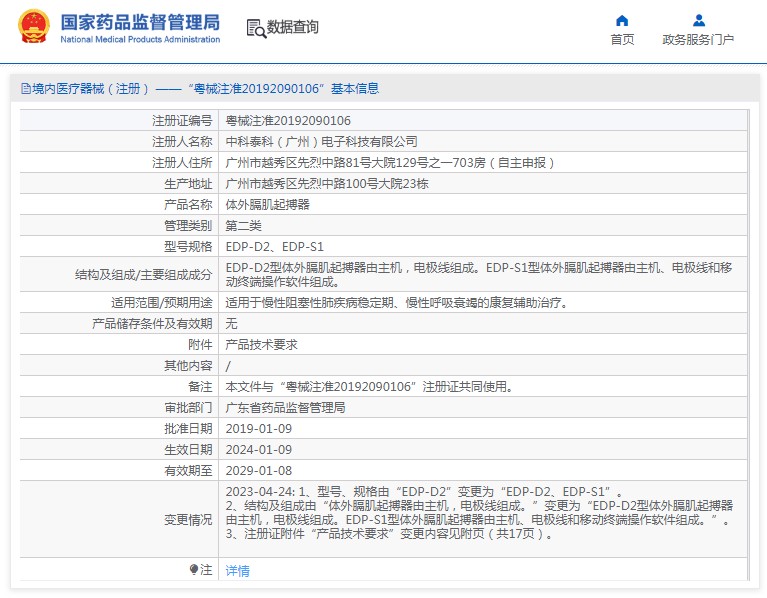Select the address 先烈中路81号大院129号之一703房

coord(391,162)
